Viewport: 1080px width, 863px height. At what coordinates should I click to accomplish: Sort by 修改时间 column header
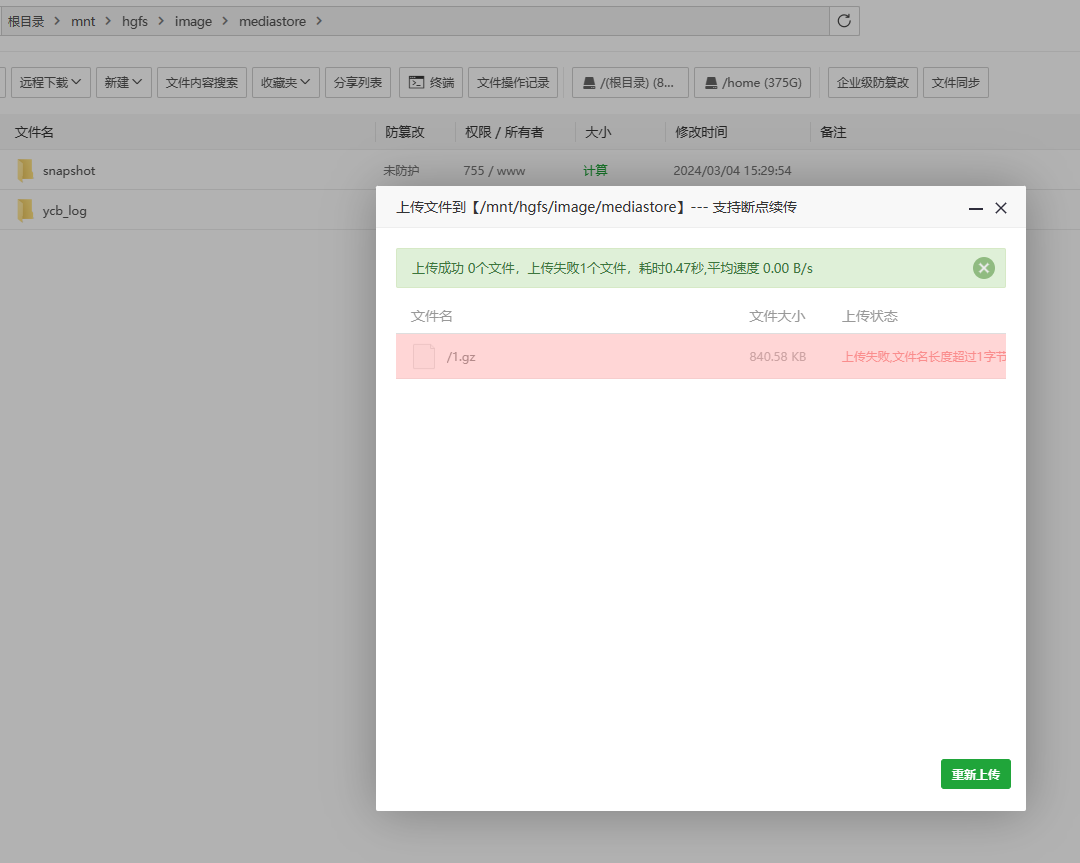(701, 132)
